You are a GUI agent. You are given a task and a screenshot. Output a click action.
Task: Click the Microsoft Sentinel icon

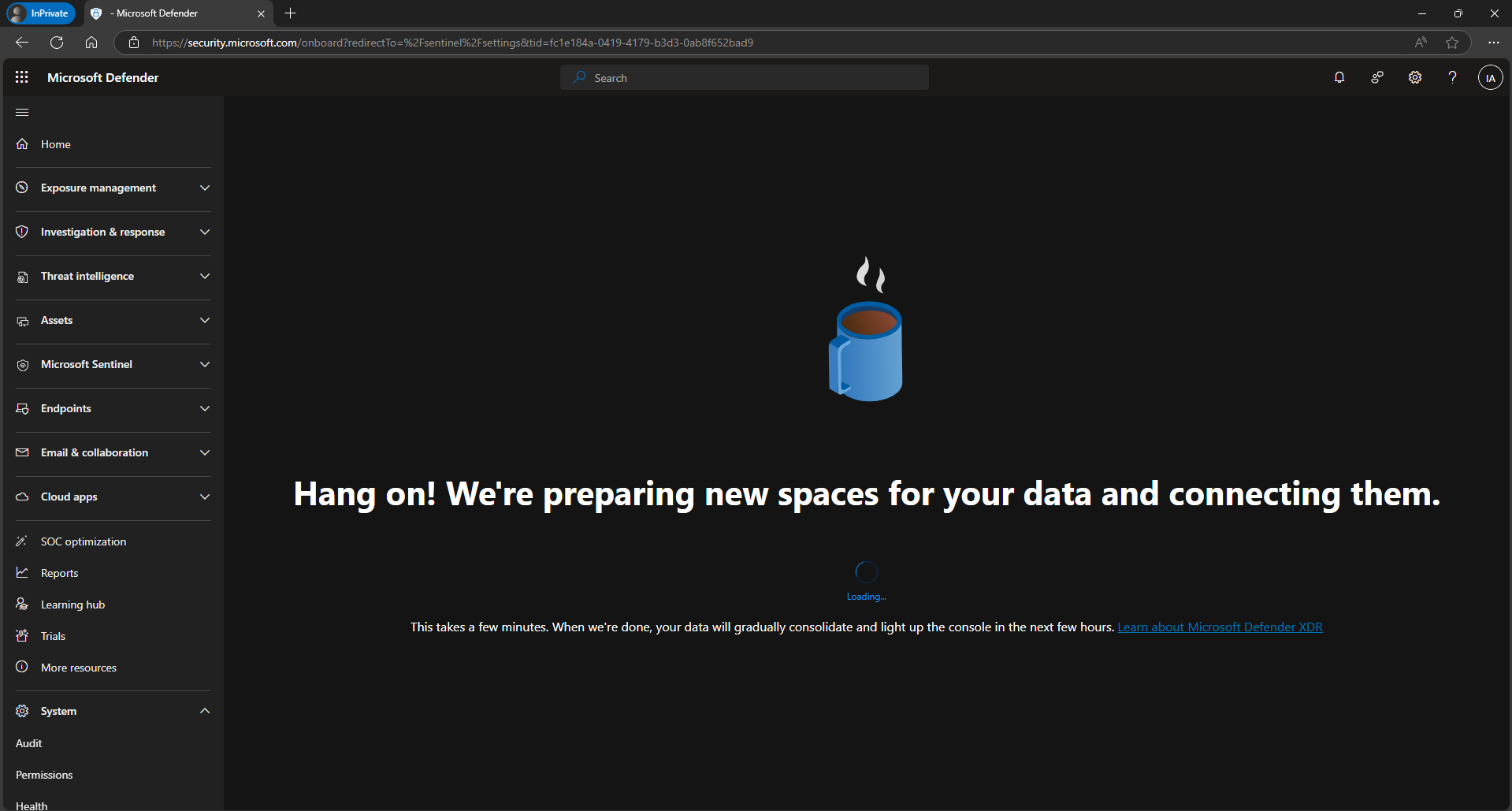[22, 365]
